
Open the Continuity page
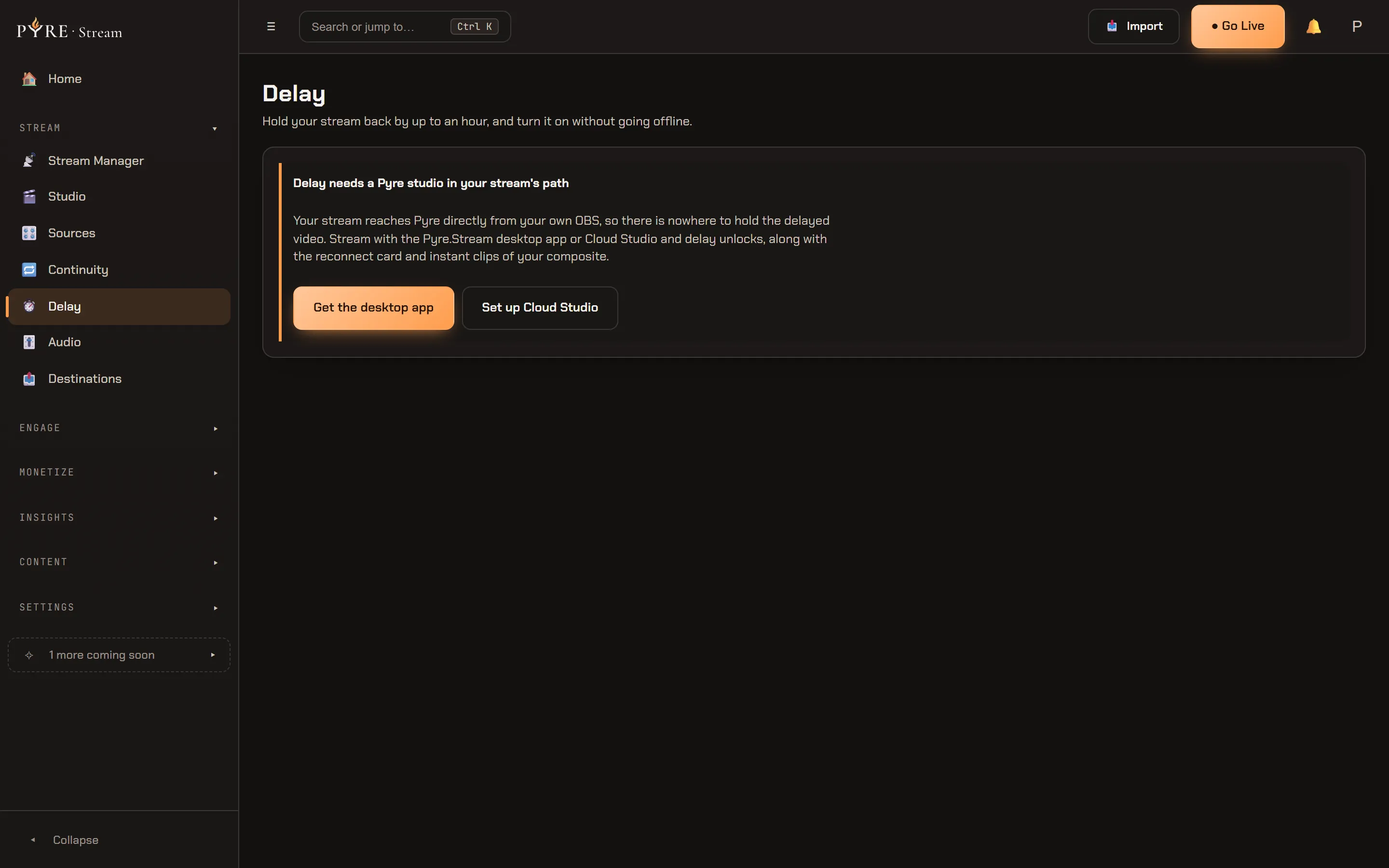point(119,270)
